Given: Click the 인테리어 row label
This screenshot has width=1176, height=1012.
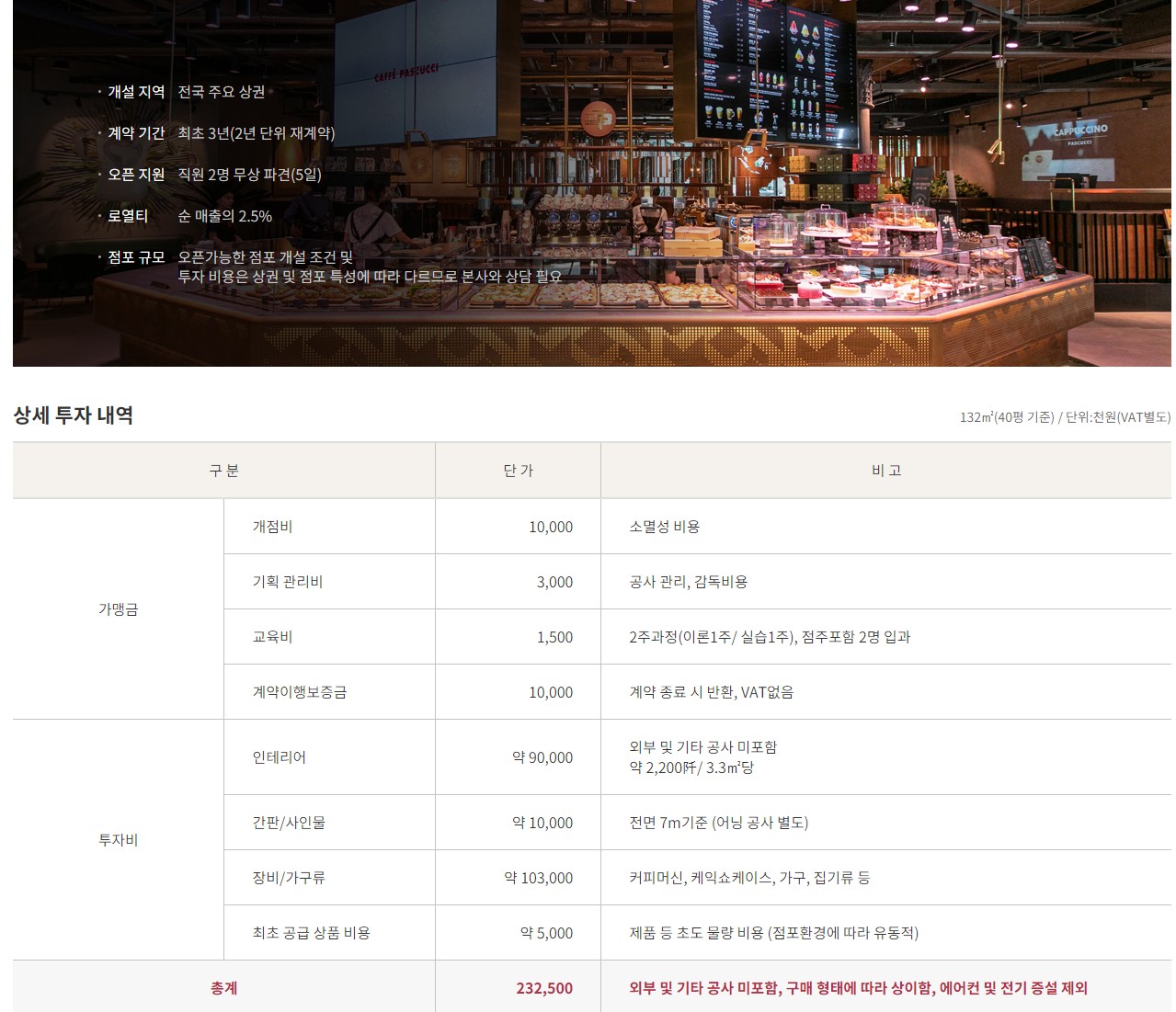Looking at the screenshot, I should [280, 757].
